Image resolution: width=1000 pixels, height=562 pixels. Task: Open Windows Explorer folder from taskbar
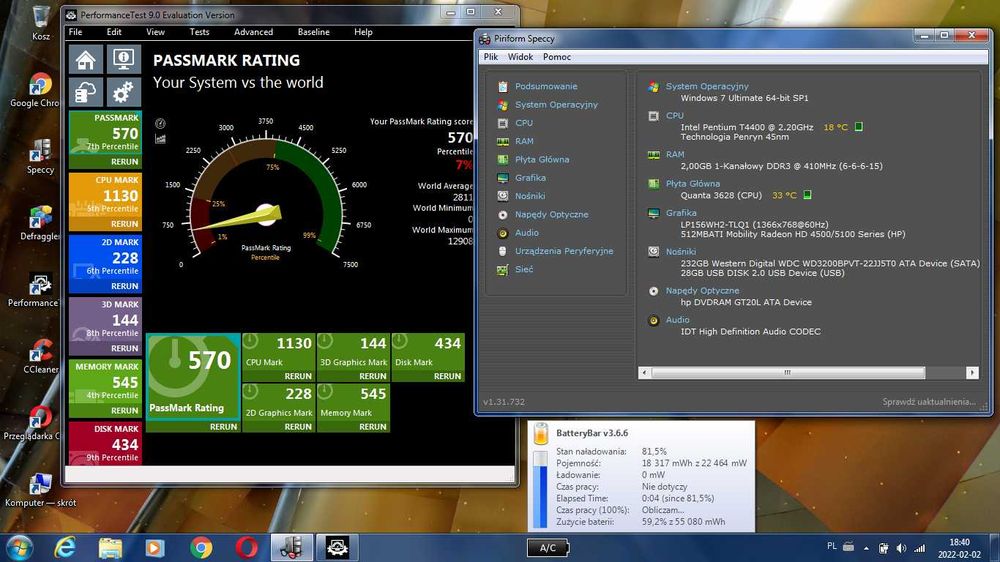(110, 548)
